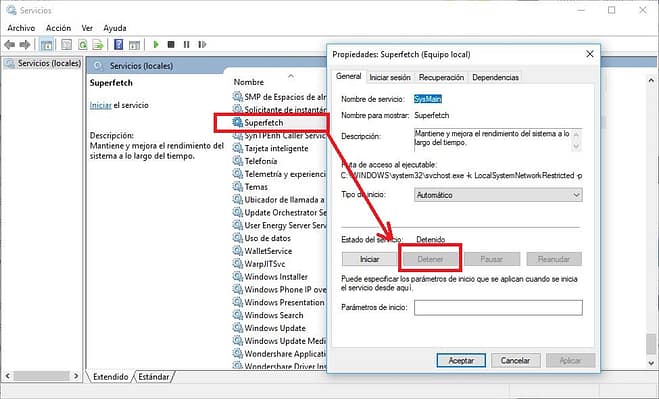659x399 pixels.
Task: Click the blue Help toolbar icon
Action: (x=119, y=45)
